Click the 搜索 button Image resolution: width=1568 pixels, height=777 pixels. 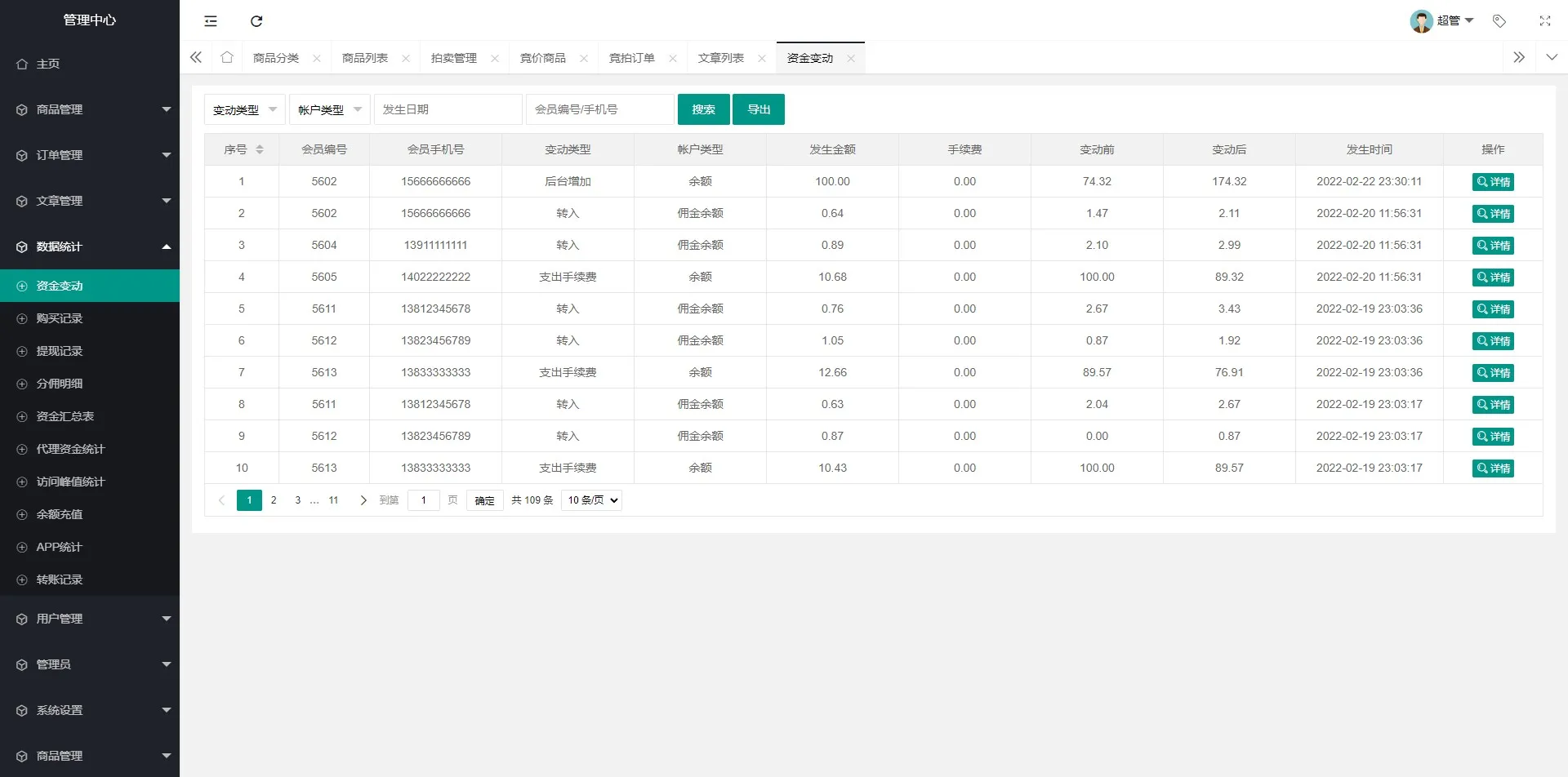click(x=703, y=109)
